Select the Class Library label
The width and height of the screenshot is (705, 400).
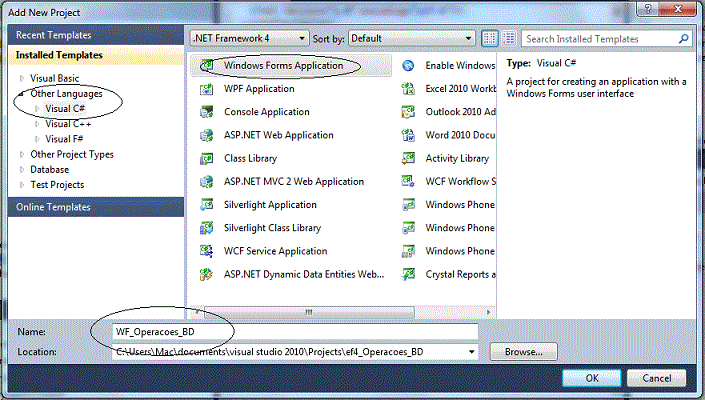pyautogui.click(x=250, y=159)
